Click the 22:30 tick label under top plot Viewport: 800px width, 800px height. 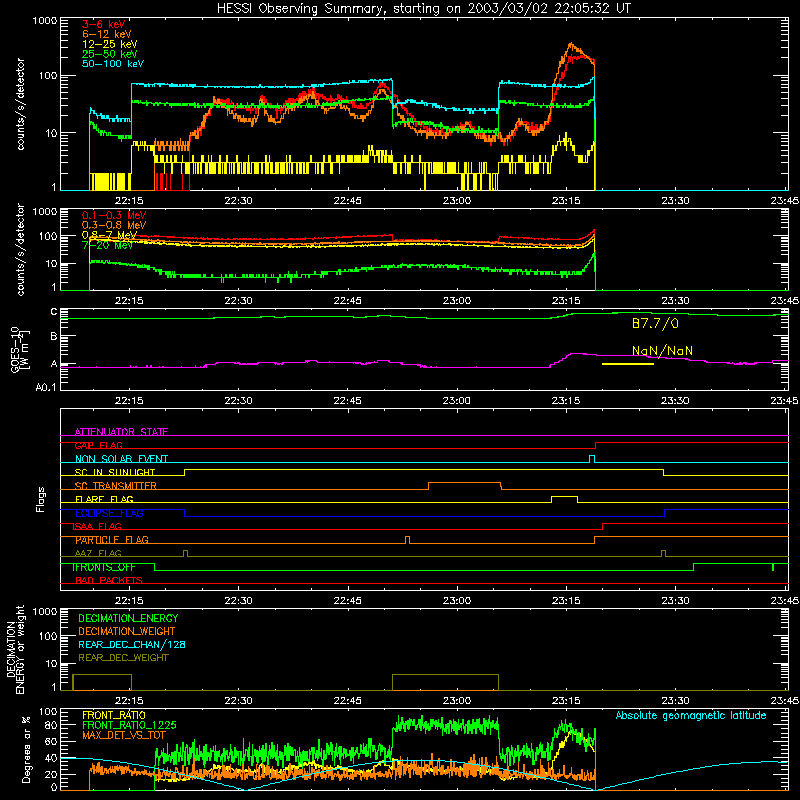[x=238, y=201]
